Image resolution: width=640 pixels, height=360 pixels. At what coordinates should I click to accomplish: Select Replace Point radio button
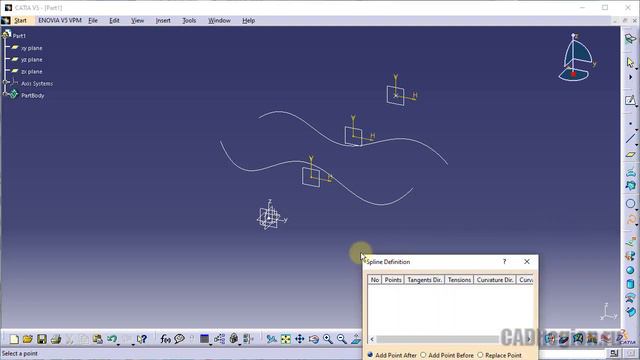(x=480, y=355)
